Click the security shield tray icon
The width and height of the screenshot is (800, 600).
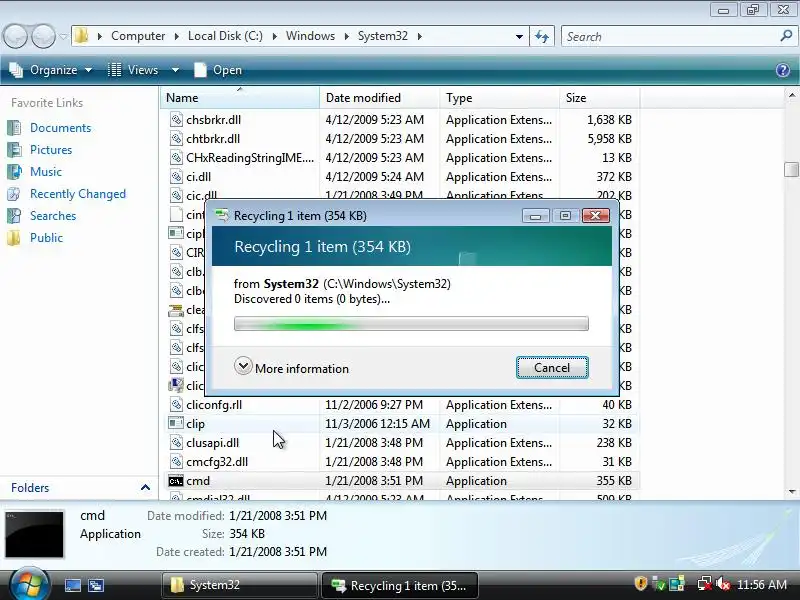tap(640, 584)
